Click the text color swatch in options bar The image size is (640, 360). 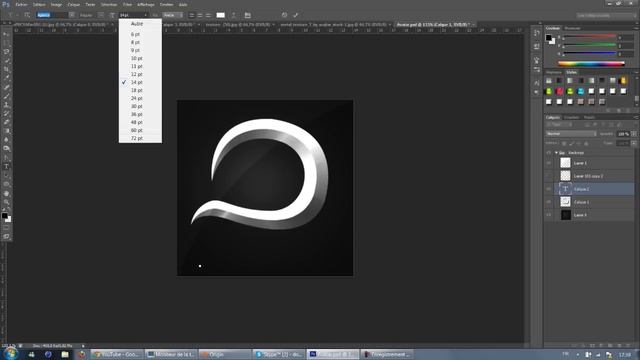coord(220,15)
